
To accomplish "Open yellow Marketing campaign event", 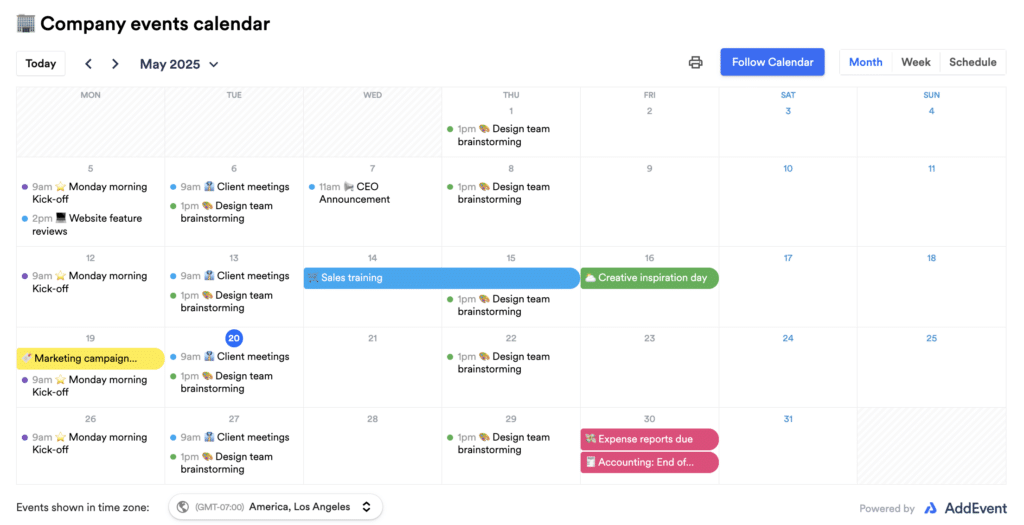I will click(x=90, y=358).
